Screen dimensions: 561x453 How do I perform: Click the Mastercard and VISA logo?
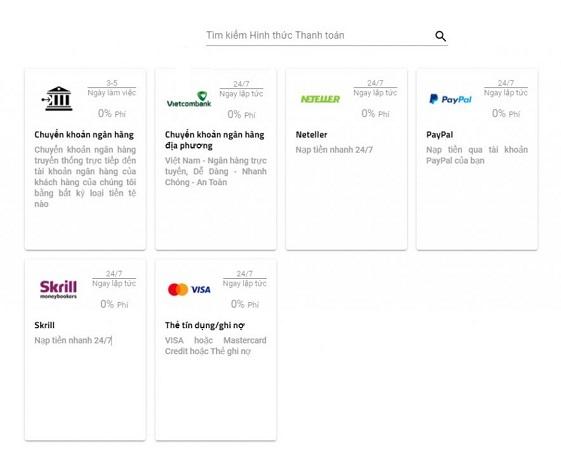[x=189, y=289]
